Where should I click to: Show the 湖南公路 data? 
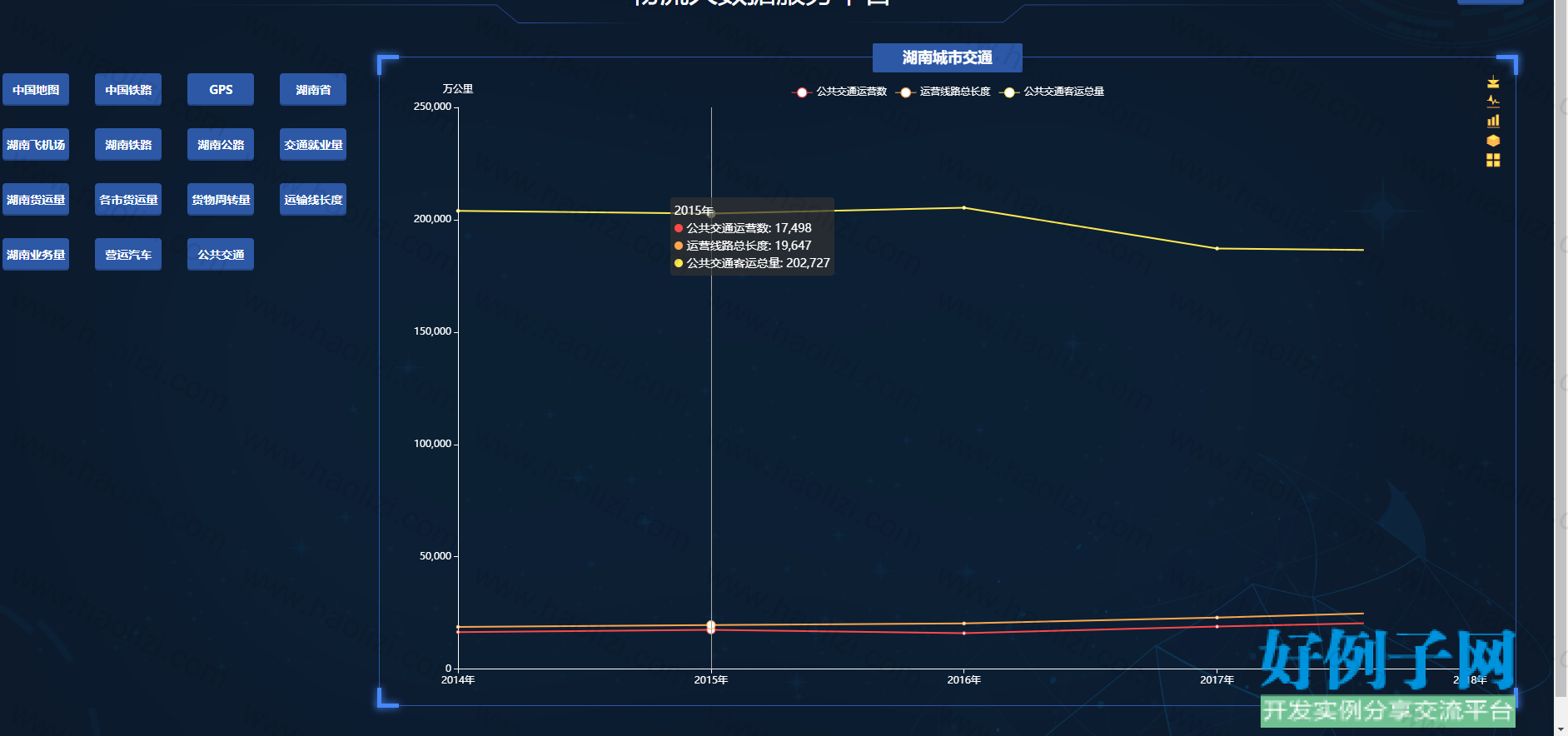[x=221, y=145]
